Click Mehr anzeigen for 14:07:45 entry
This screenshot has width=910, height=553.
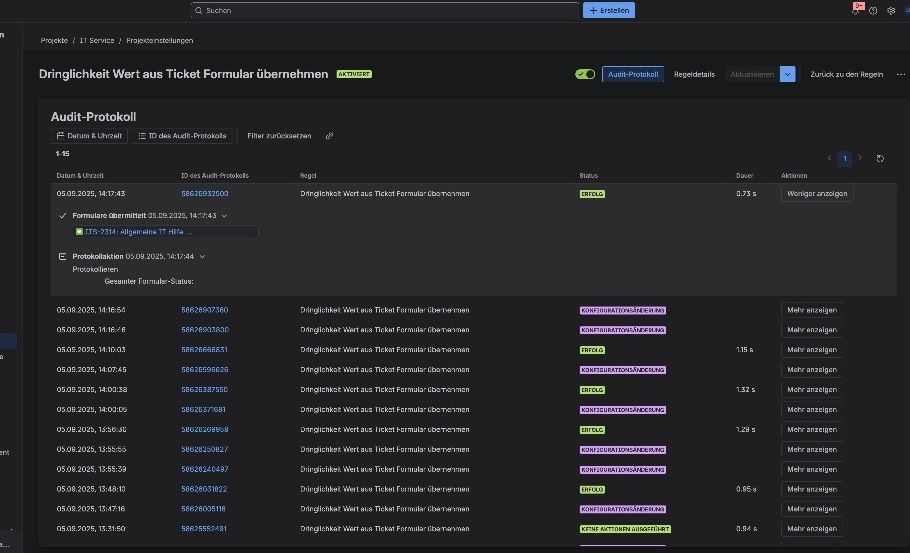click(811, 370)
